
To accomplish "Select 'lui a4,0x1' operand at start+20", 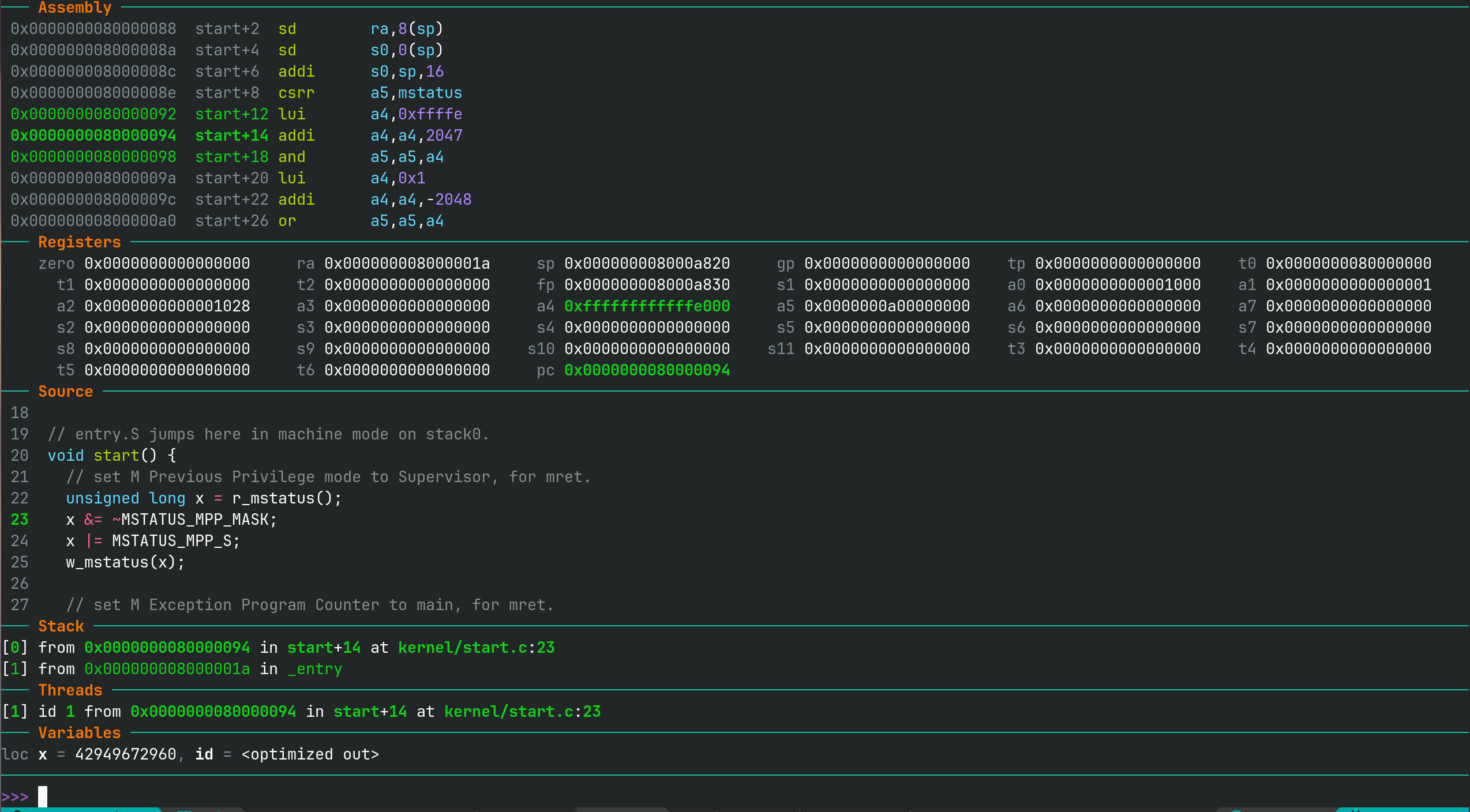I will coord(397,178).
